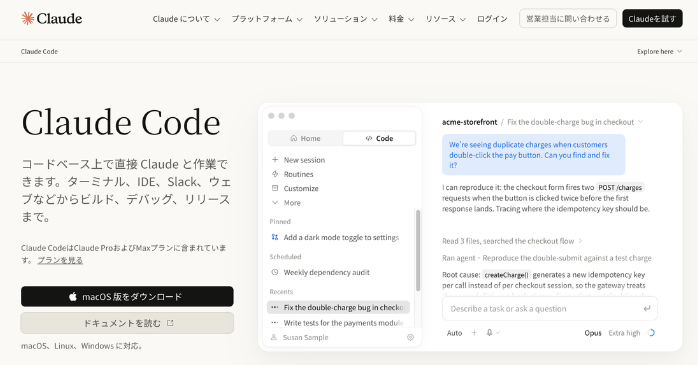Open sidebar settings gear icon
Screen dimensions: 698x365
(410, 337)
